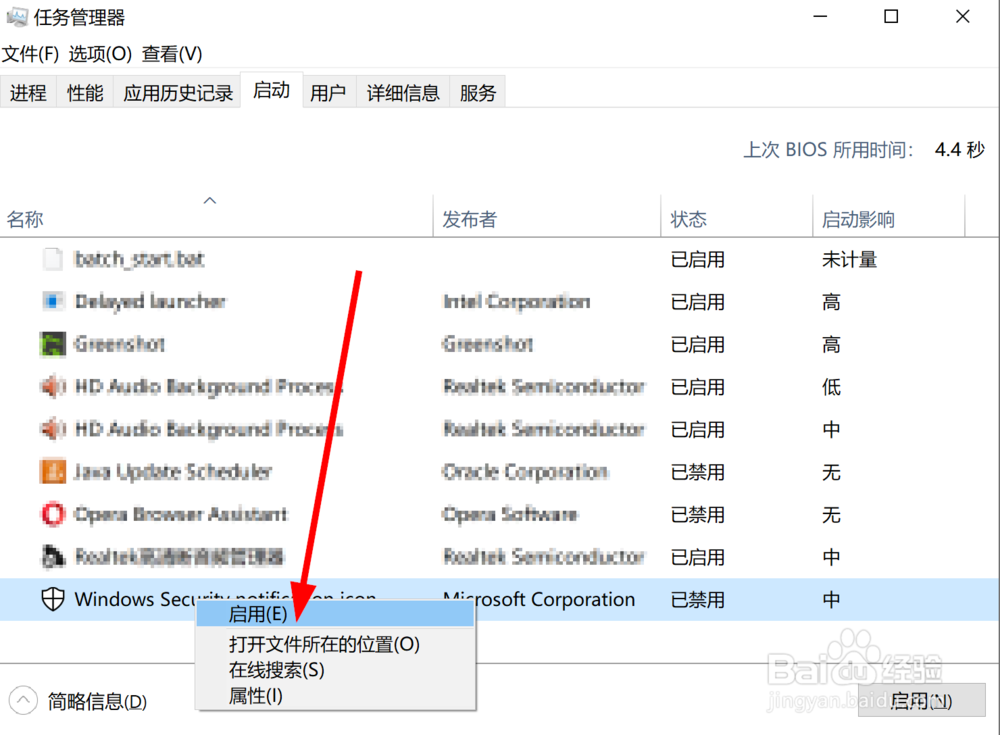Click the batch_start.bat file icon
This screenshot has width=1000, height=735.
click(52, 259)
